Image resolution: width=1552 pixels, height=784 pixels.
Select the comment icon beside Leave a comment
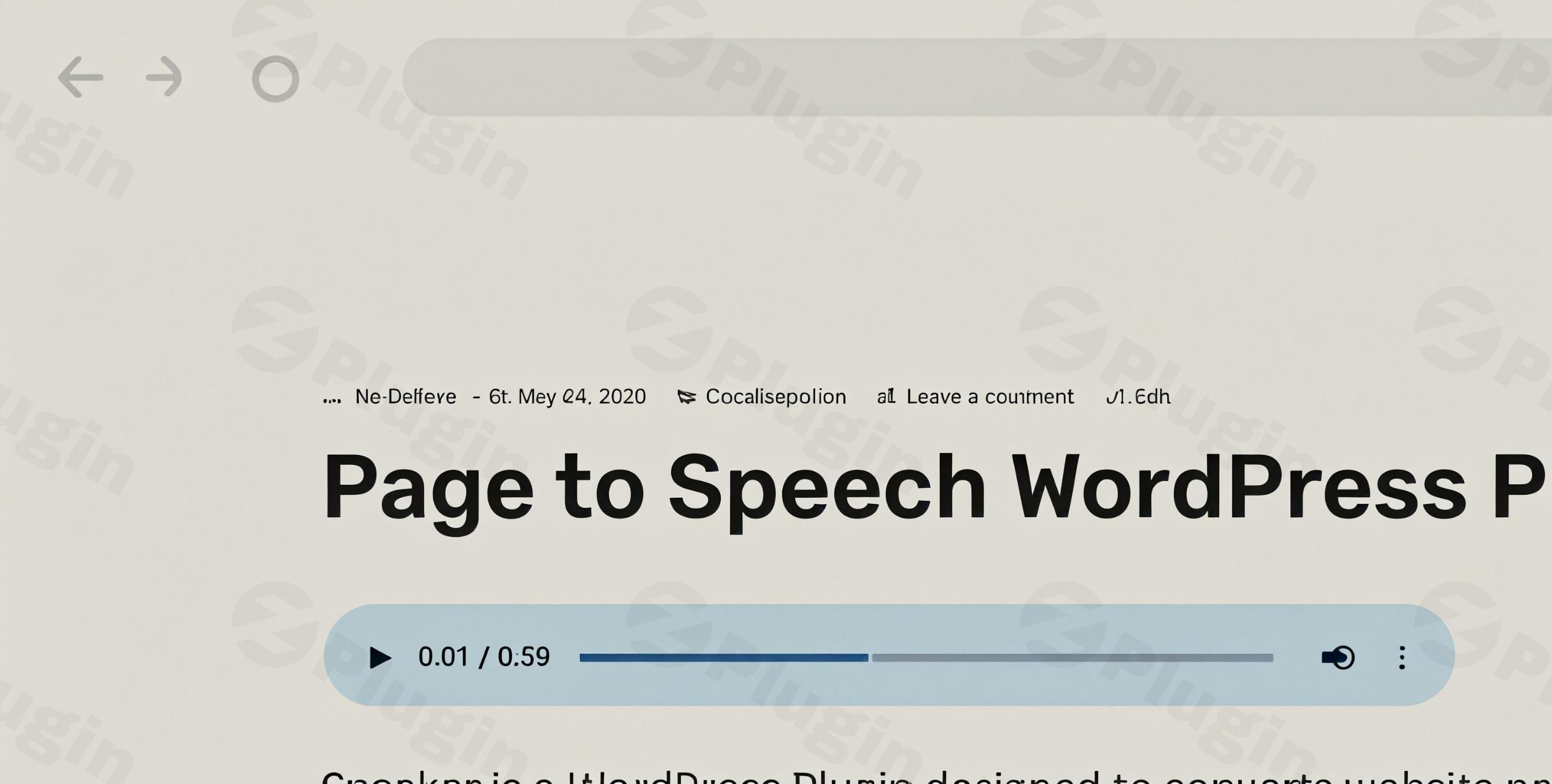click(x=886, y=396)
